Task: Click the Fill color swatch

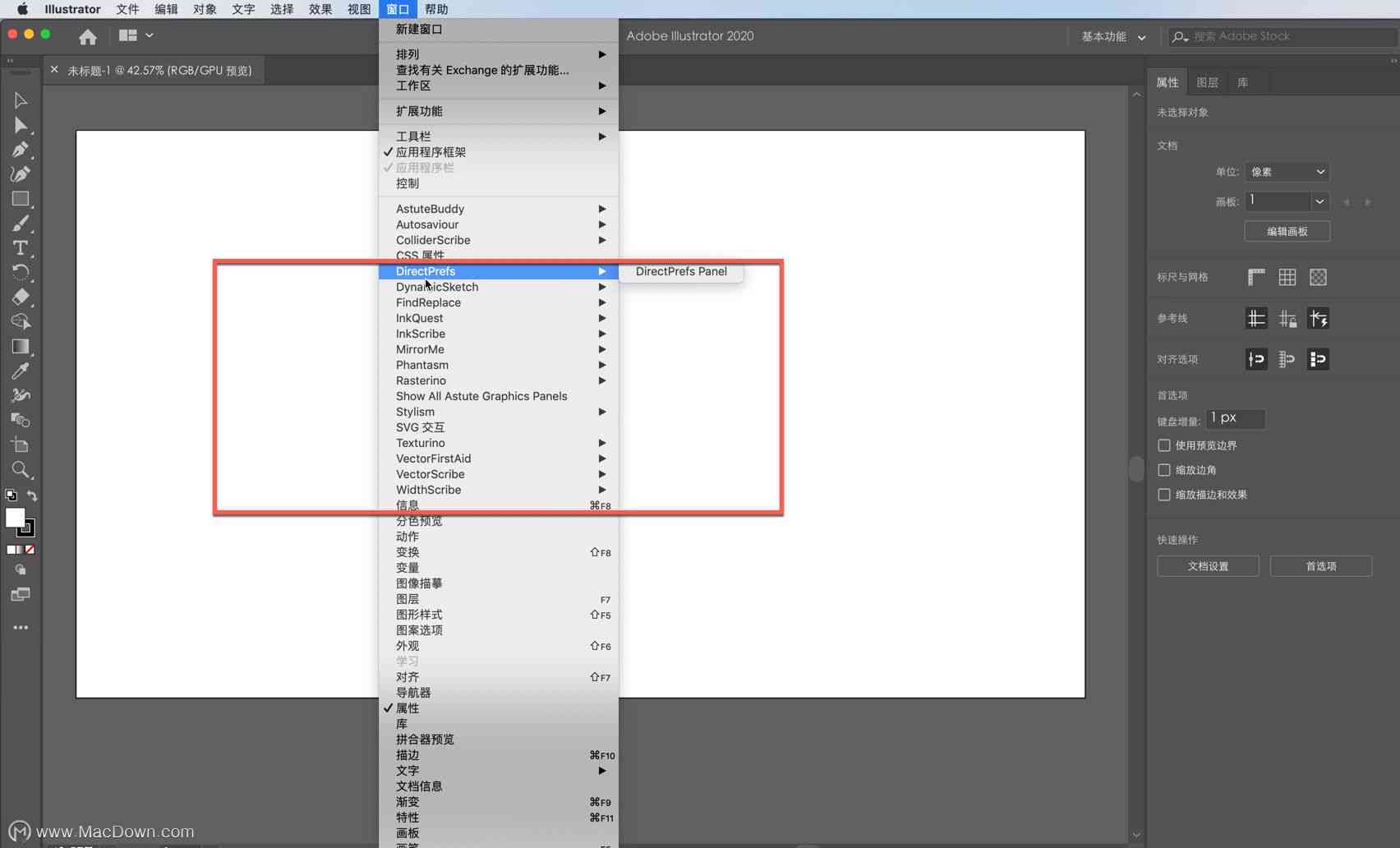Action: click(x=15, y=518)
